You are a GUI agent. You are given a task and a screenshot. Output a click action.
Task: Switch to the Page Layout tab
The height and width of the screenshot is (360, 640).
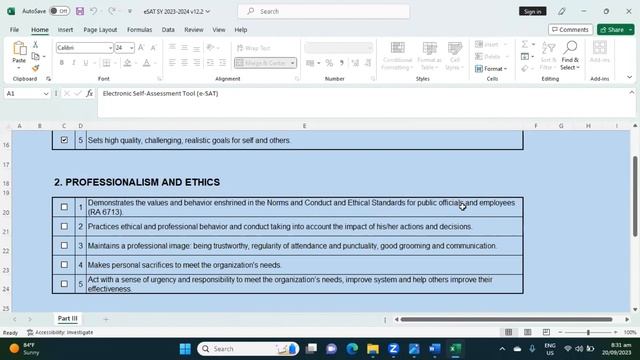pyautogui.click(x=100, y=30)
